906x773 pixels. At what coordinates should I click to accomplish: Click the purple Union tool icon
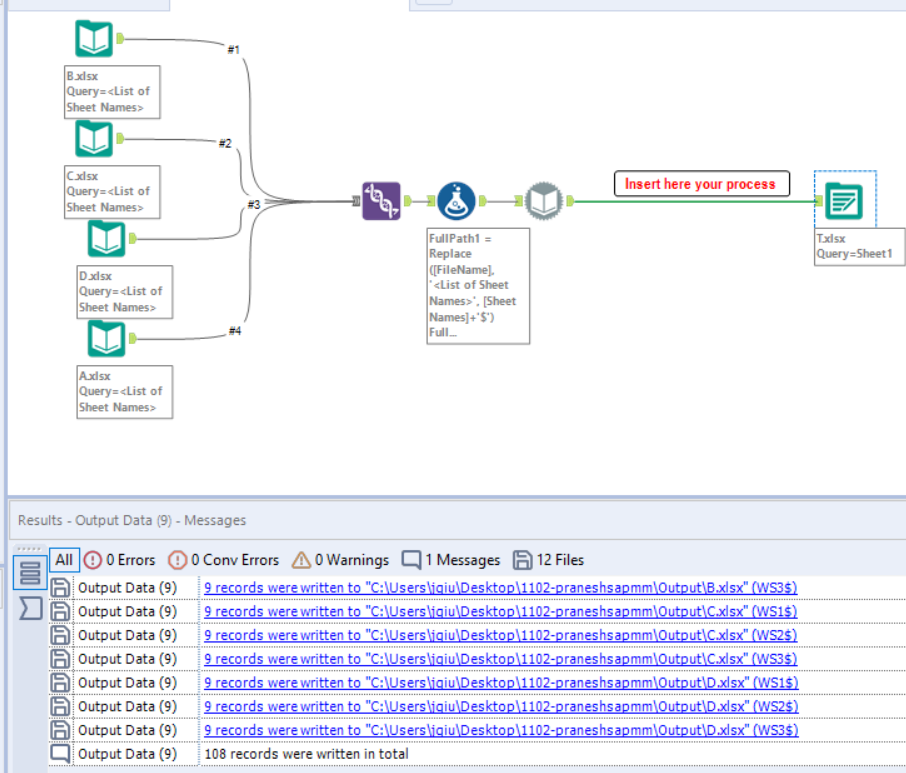click(x=381, y=201)
